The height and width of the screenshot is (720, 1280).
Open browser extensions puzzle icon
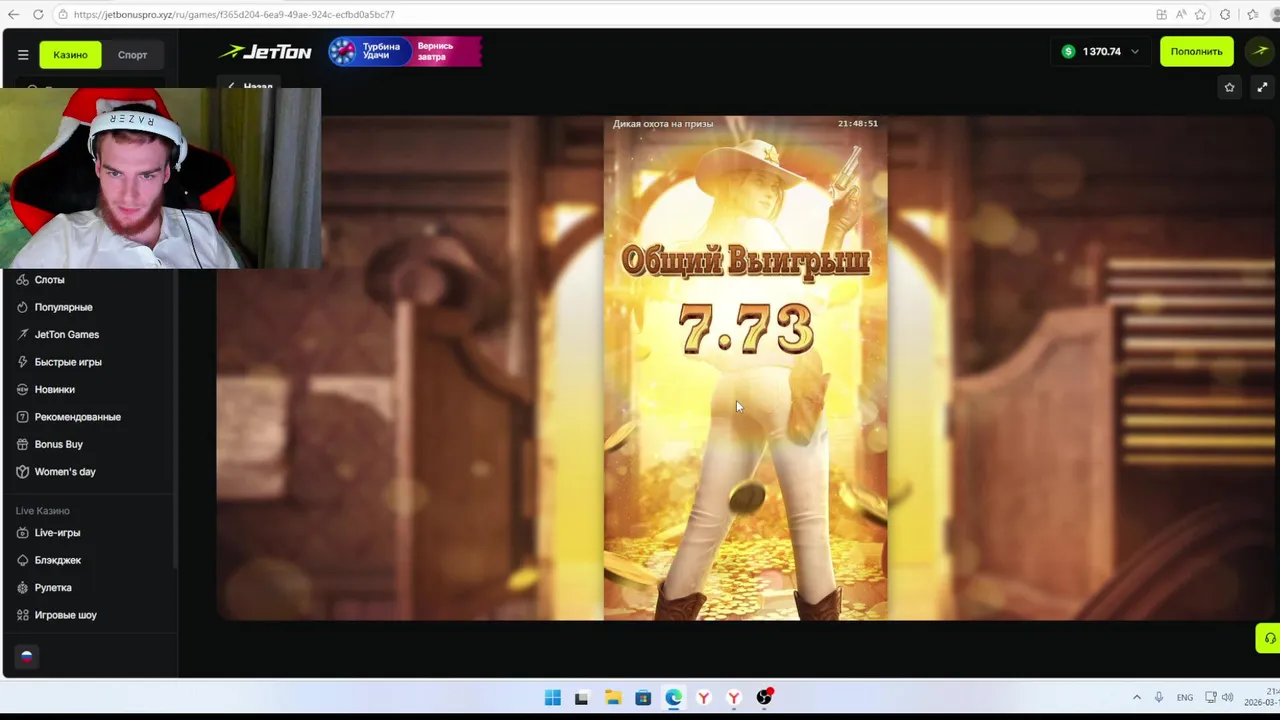pyautogui.click(x=1225, y=14)
